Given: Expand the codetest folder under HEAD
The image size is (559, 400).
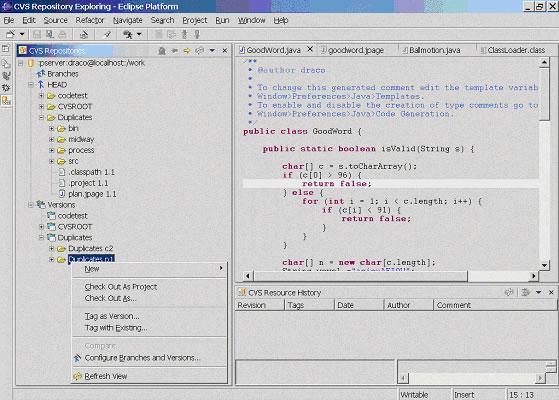Looking at the screenshot, I should pos(41,96).
